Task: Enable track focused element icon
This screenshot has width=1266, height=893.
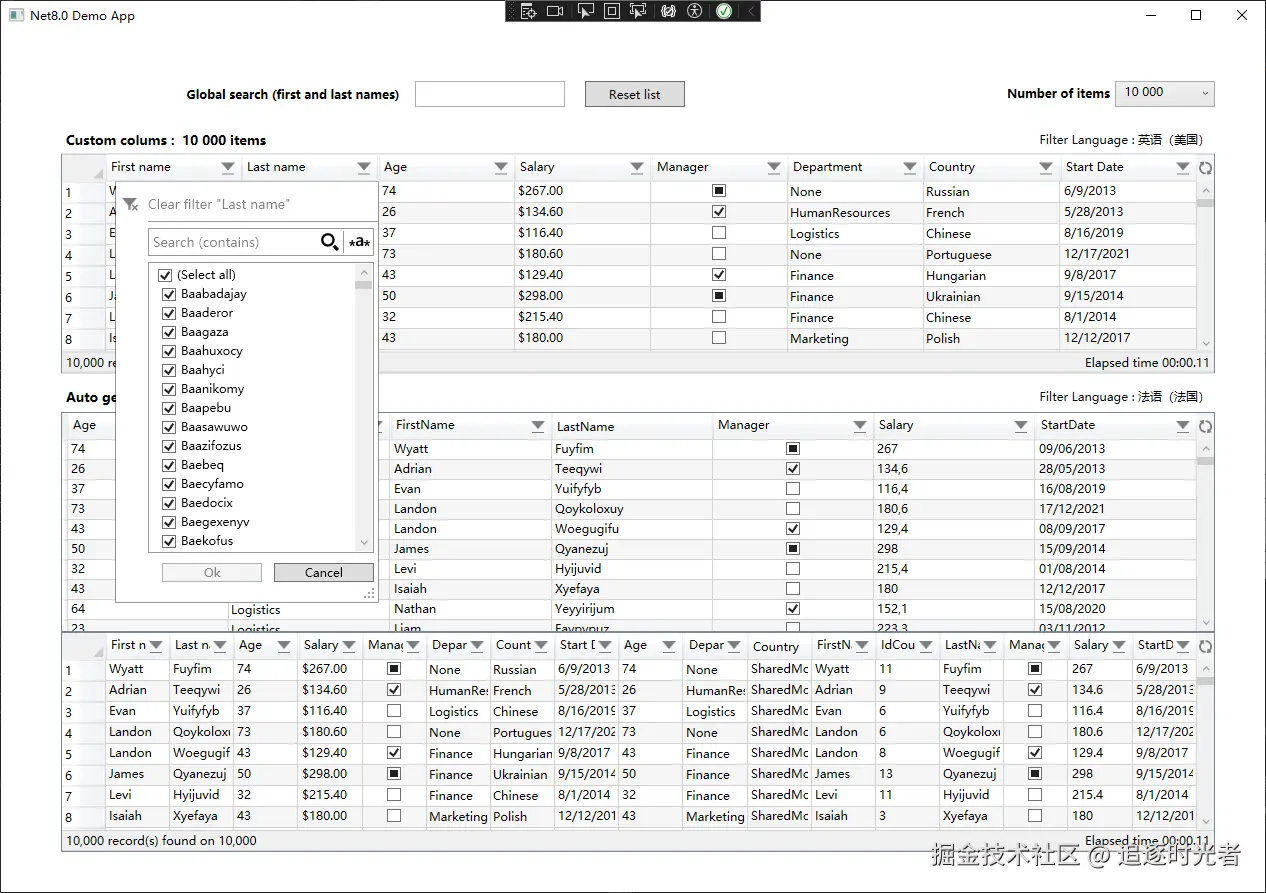Action: tap(640, 11)
